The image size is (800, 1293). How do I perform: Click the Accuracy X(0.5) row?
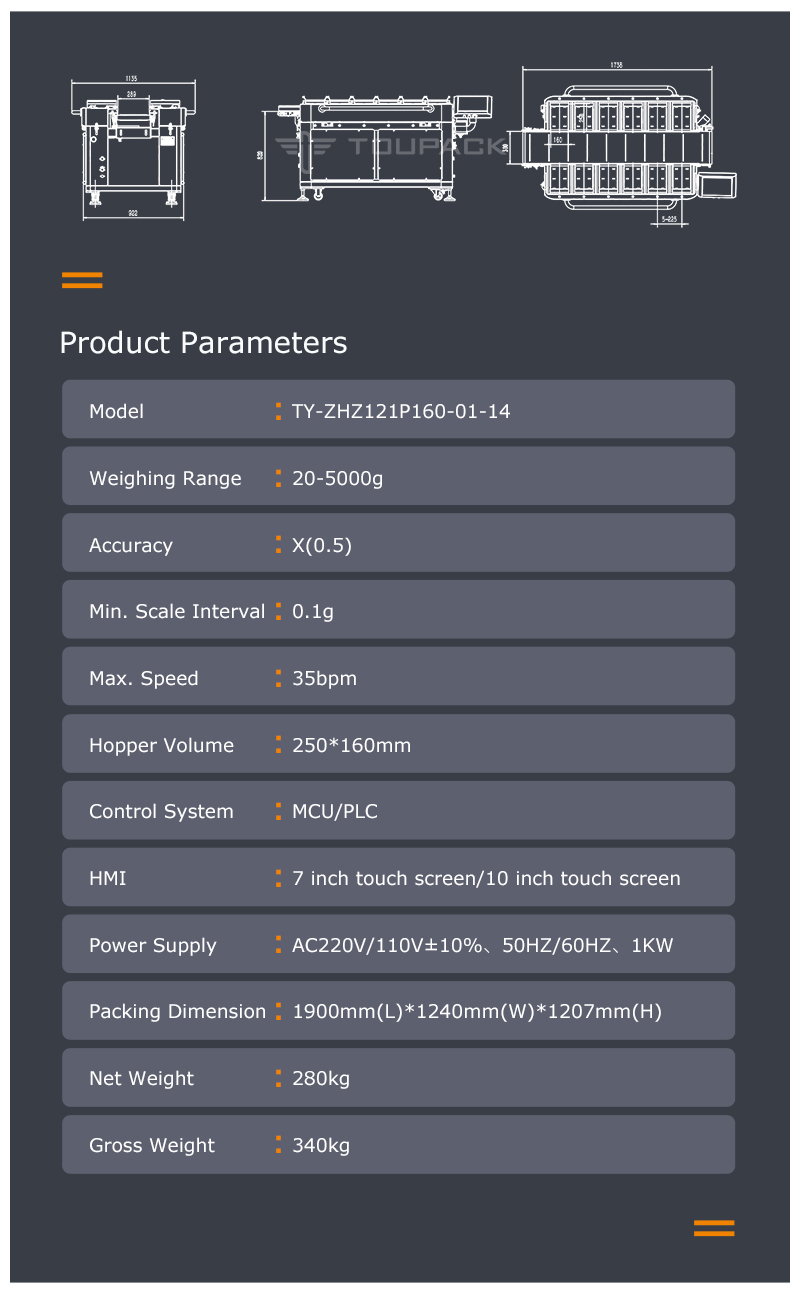[x=398, y=543]
